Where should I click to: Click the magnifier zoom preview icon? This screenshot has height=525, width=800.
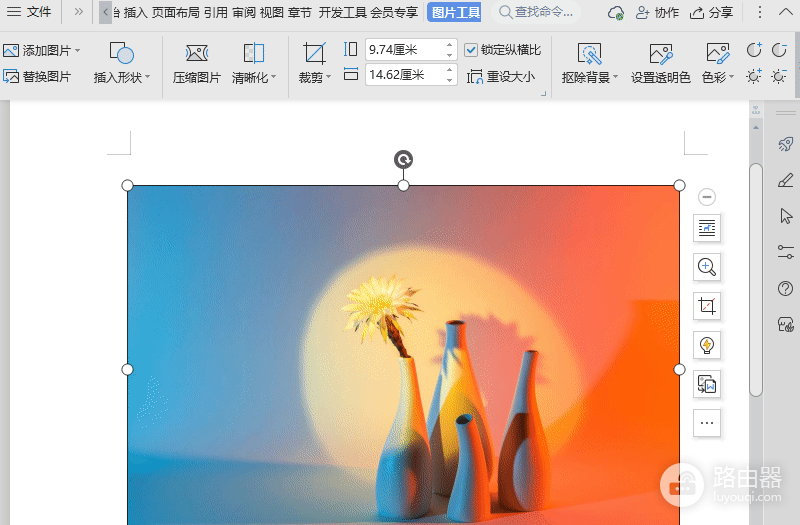(707, 267)
